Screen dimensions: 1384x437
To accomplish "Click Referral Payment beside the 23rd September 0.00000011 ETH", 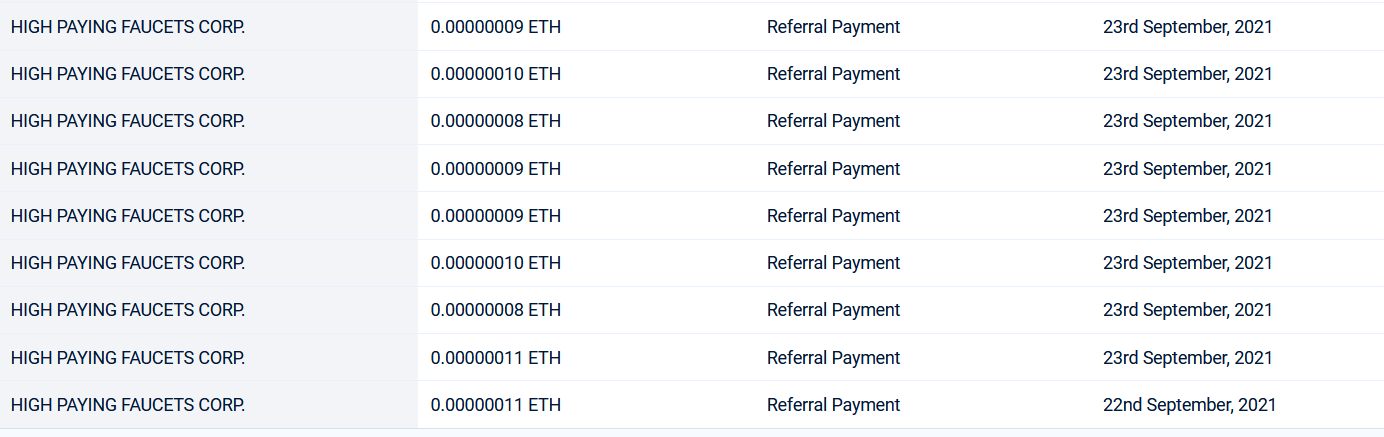I will pyautogui.click(x=834, y=358).
